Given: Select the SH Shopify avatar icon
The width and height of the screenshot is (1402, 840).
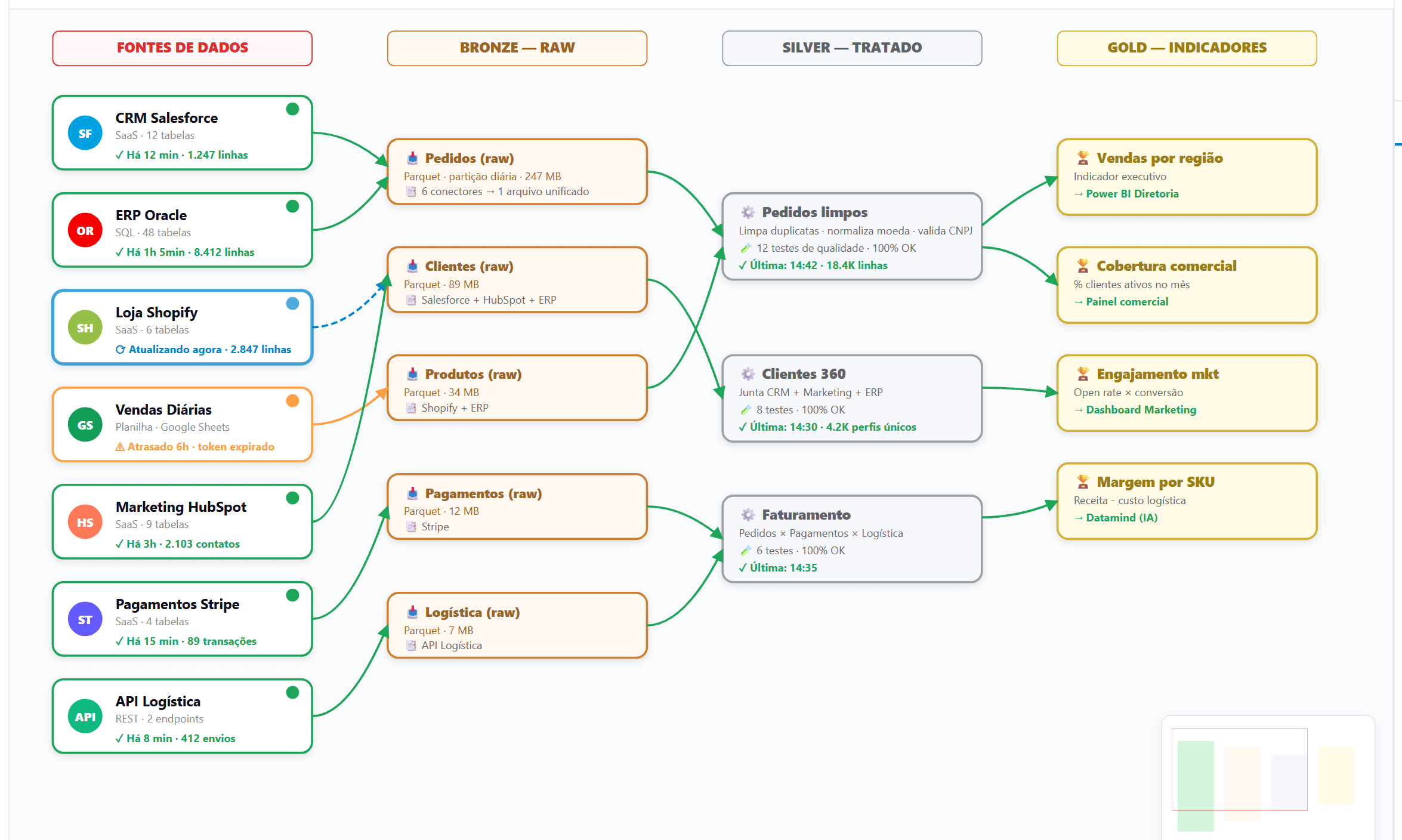Looking at the screenshot, I should click(x=85, y=328).
